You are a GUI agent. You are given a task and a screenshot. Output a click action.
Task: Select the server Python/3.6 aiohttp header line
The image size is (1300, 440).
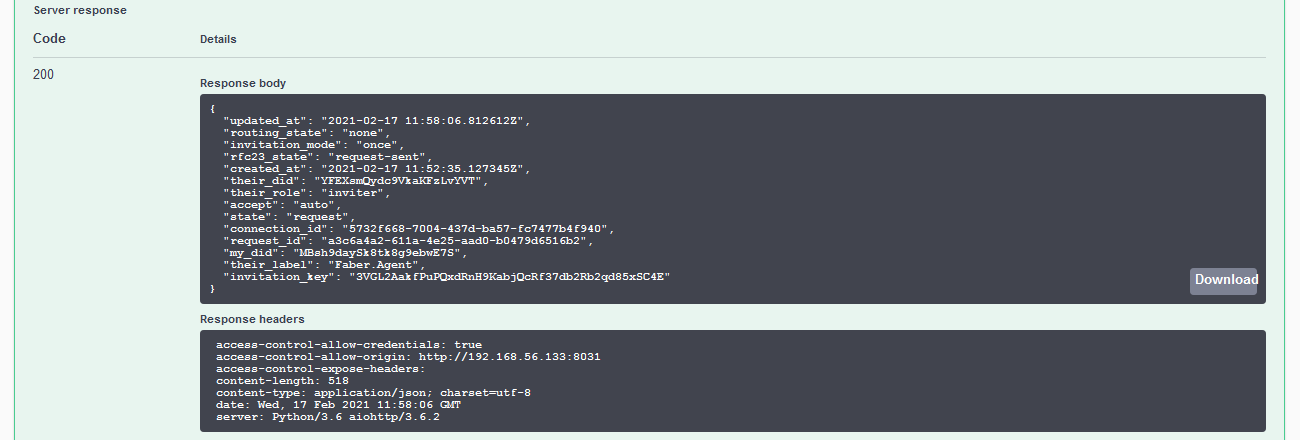[x=328, y=417]
